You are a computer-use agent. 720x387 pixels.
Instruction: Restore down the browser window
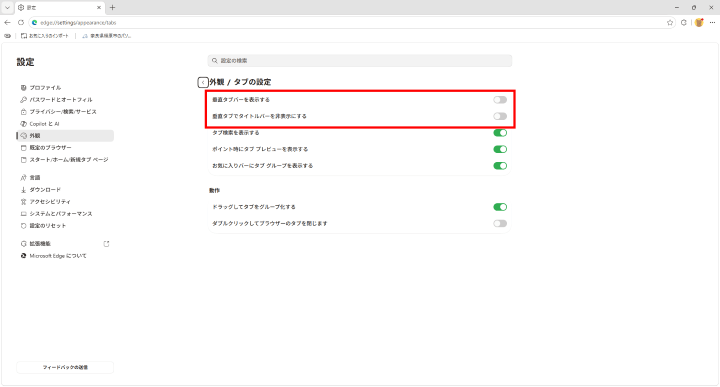(694, 7)
